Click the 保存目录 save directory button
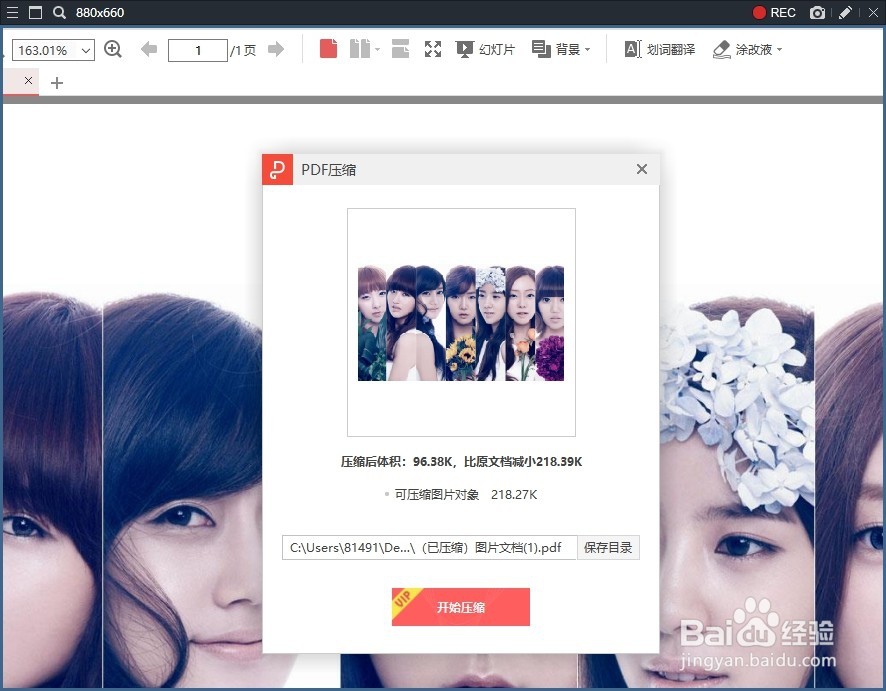This screenshot has width=886, height=691. 608,547
